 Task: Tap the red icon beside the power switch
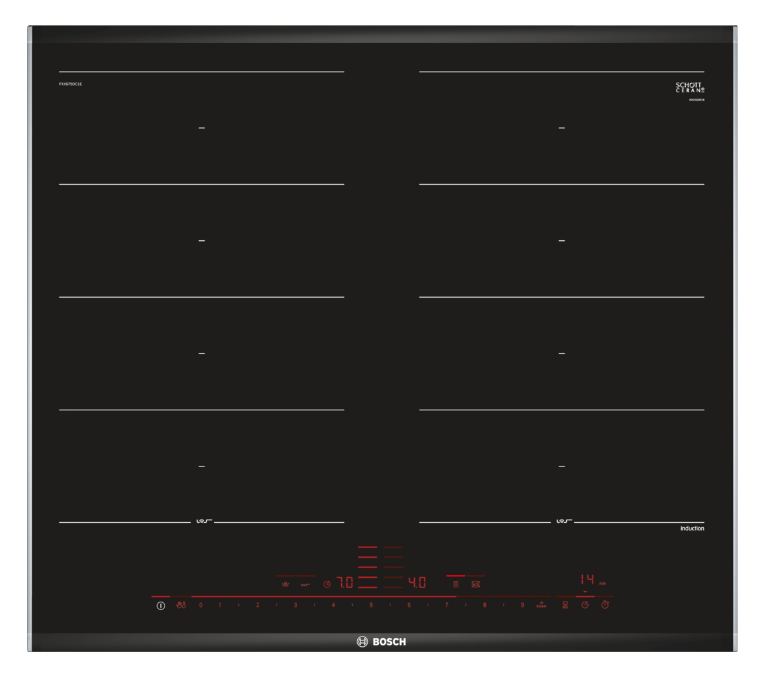(x=181, y=606)
